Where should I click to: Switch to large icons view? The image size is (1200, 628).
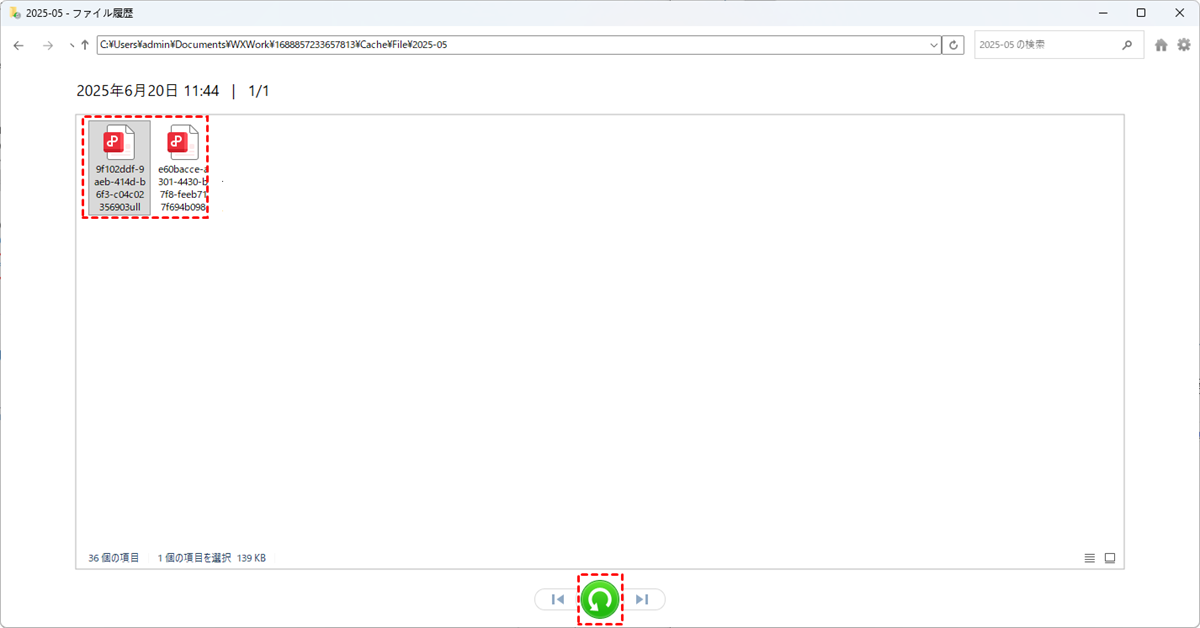(1109, 558)
